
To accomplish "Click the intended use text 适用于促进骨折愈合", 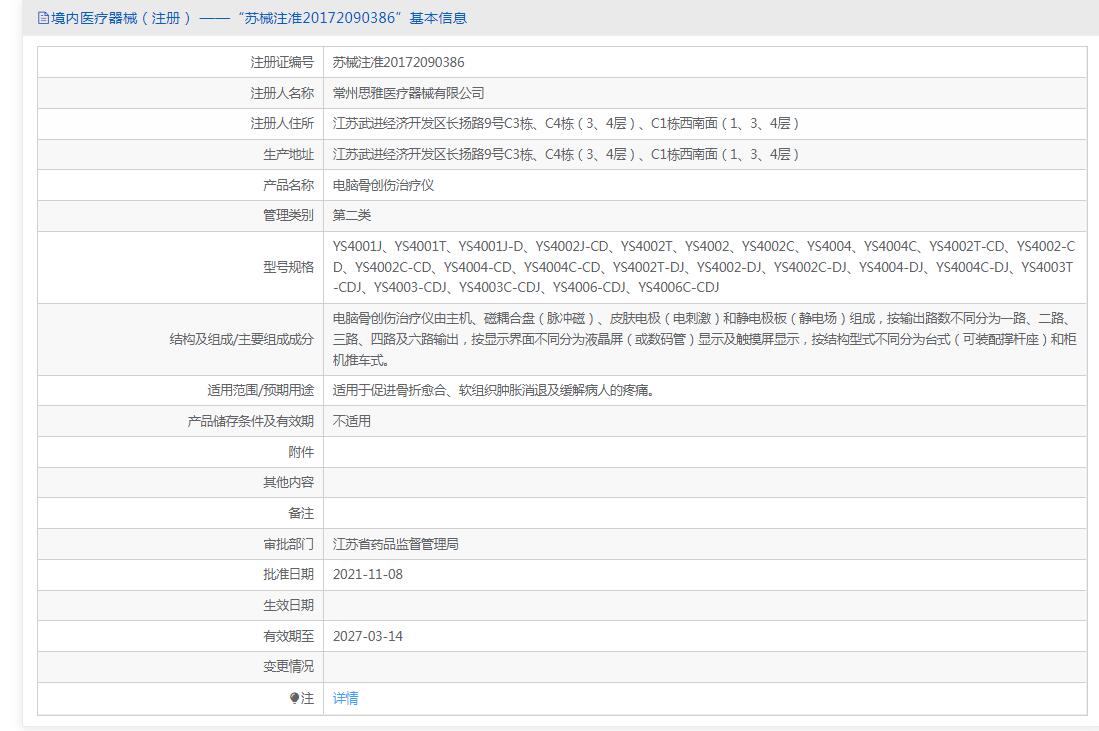I will click(x=493, y=390).
